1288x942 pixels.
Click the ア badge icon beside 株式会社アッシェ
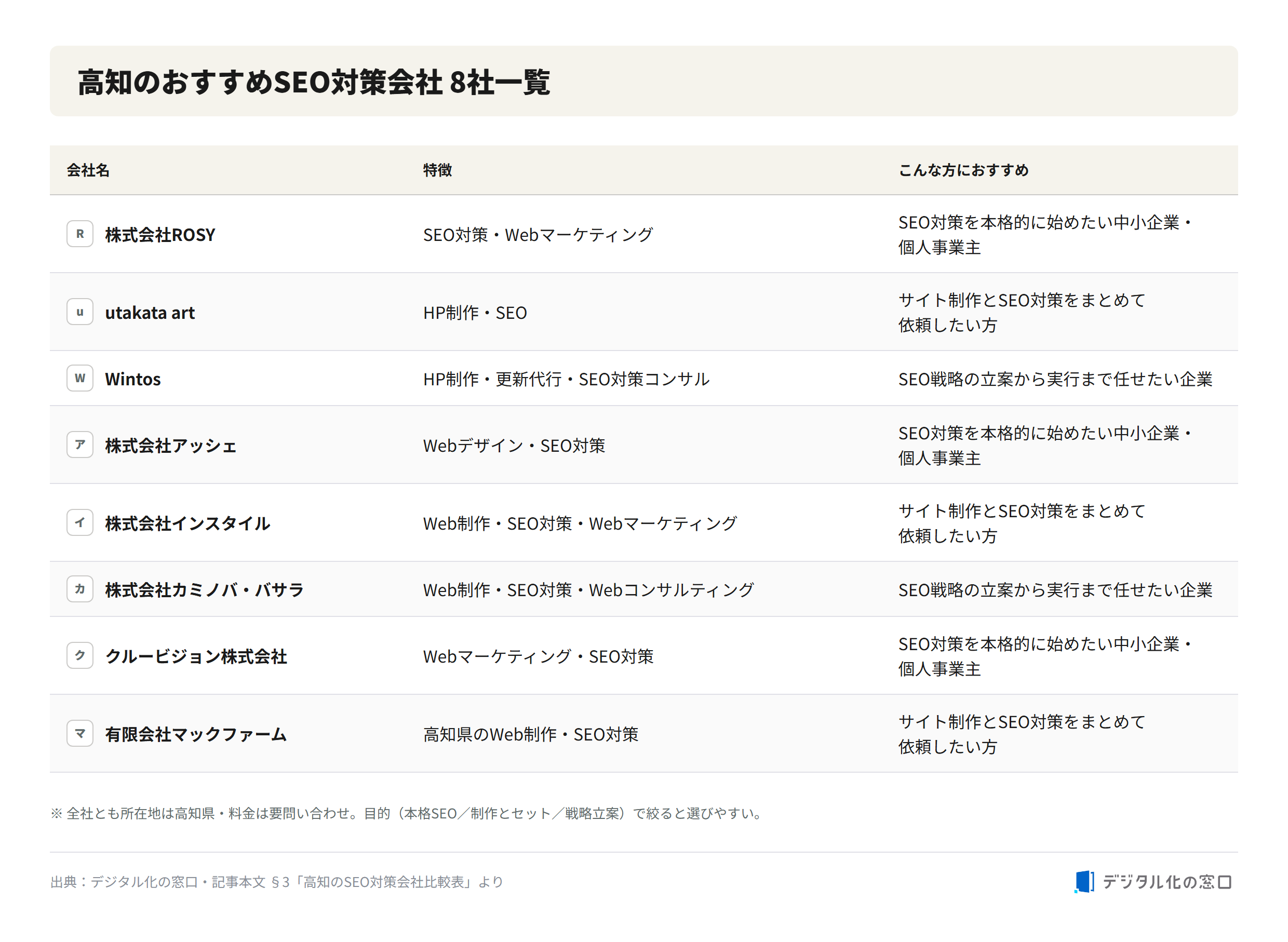coord(80,445)
